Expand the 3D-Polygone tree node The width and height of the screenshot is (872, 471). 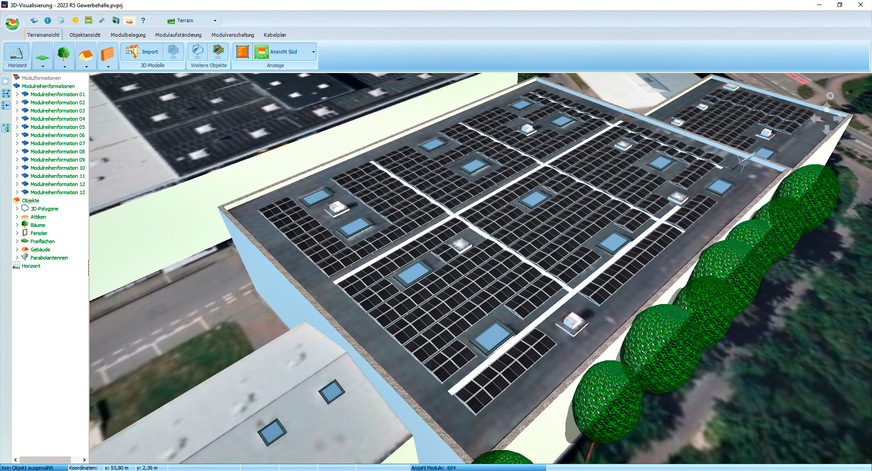click(x=17, y=209)
